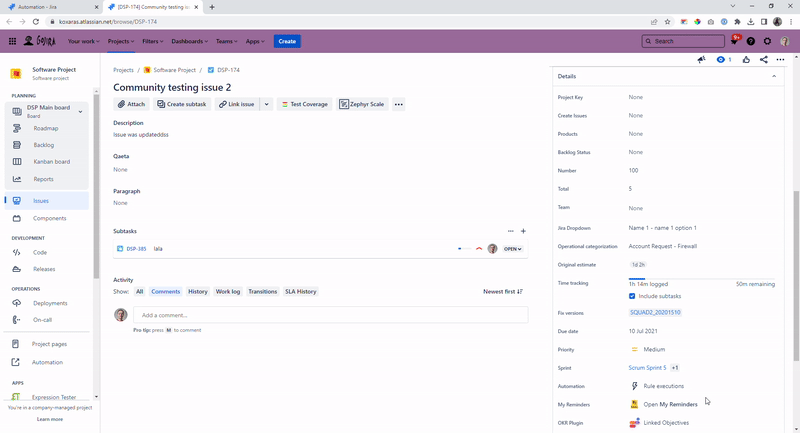800x433 pixels.
Task: Click the subtask priority arrow icon
Action: 479,249
